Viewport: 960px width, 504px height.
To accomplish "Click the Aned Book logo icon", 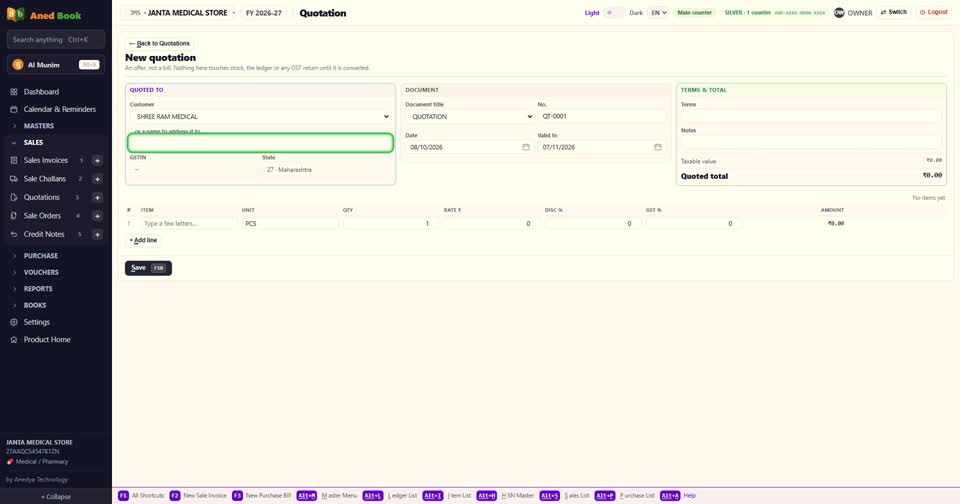I will (15, 14).
